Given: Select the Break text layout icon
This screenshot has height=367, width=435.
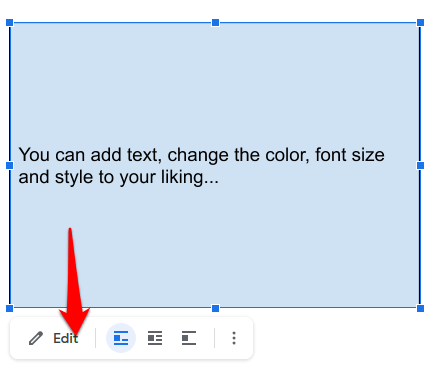Looking at the screenshot, I should [189, 338].
